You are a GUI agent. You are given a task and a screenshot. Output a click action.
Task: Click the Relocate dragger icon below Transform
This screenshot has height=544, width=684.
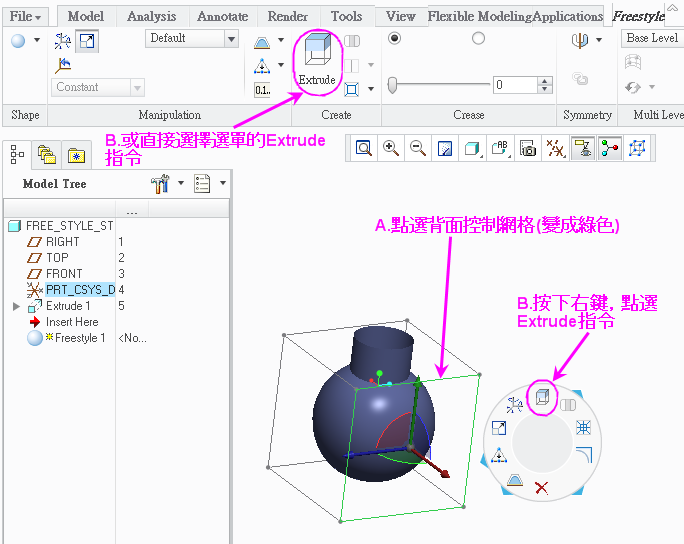[63, 65]
